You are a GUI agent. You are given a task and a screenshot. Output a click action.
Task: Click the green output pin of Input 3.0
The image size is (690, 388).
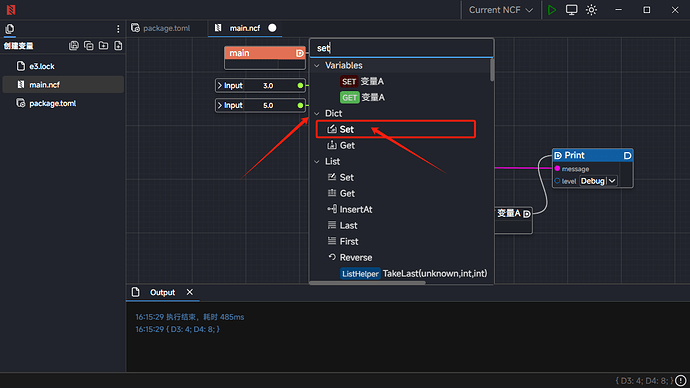point(300,85)
